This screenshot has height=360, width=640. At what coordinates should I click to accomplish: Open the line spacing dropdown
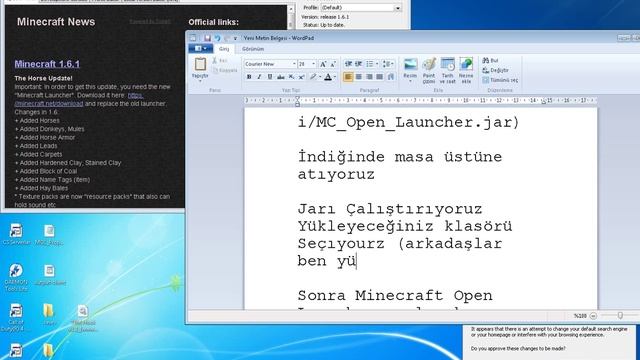coord(388,64)
